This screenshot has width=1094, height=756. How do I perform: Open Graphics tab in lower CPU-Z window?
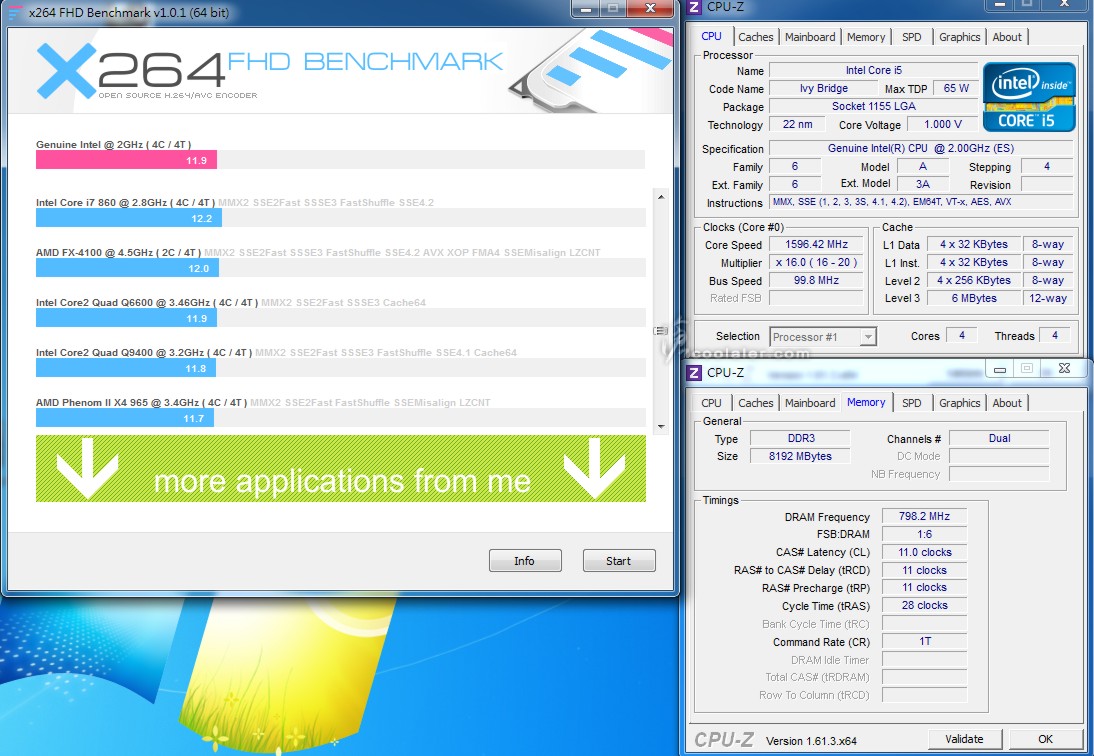pyautogui.click(x=959, y=403)
